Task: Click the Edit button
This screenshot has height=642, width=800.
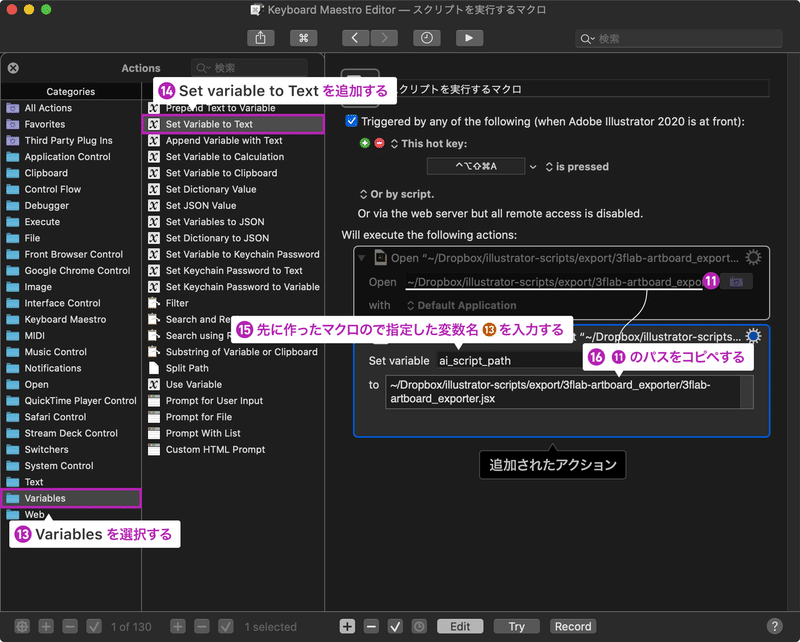Action: coord(460,626)
